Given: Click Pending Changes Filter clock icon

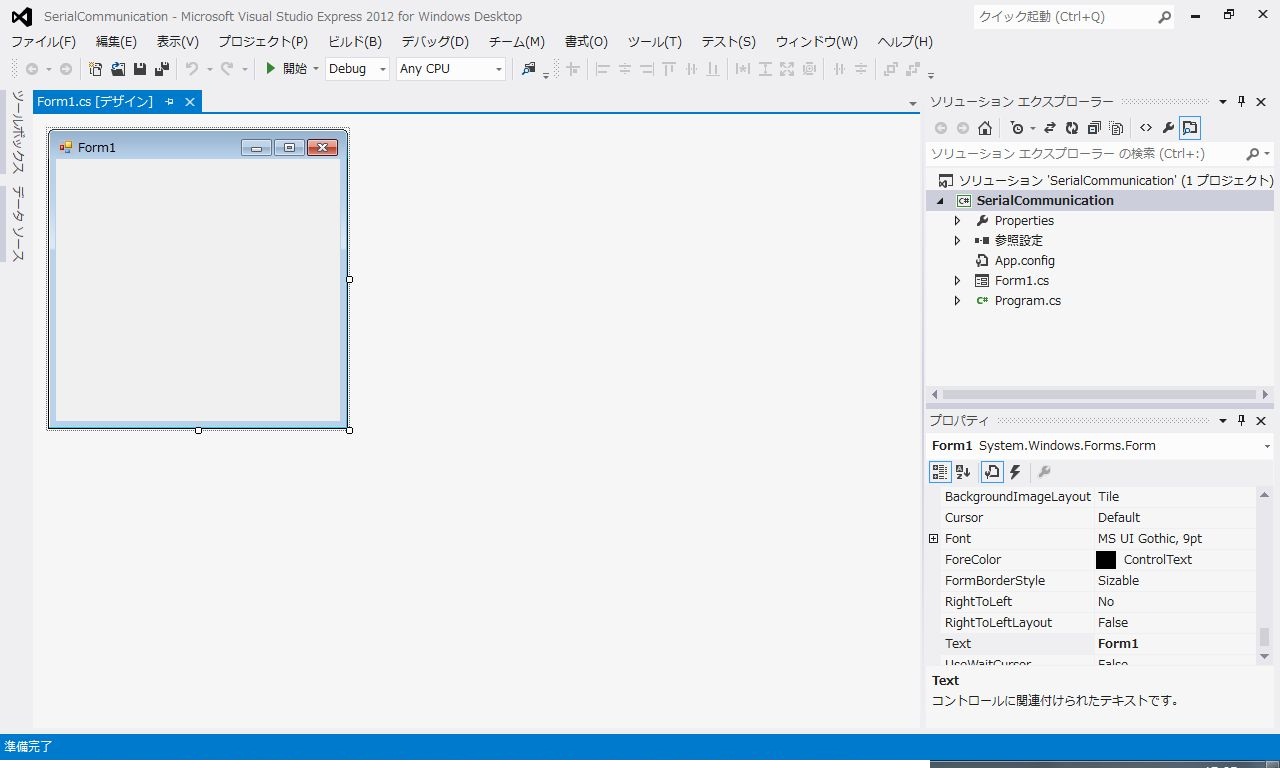Looking at the screenshot, I should pyautogui.click(x=1017, y=128).
